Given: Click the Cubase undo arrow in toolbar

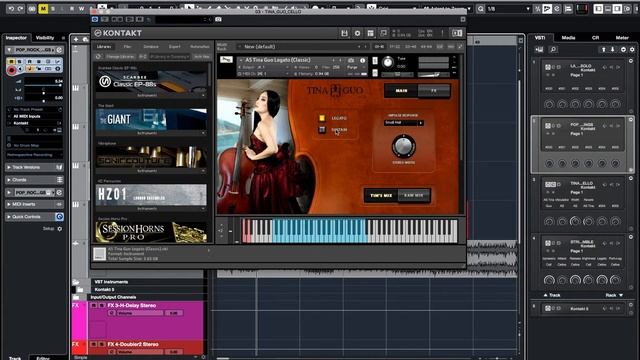Looking at the screenshot, I should click(x=11, y=9).
